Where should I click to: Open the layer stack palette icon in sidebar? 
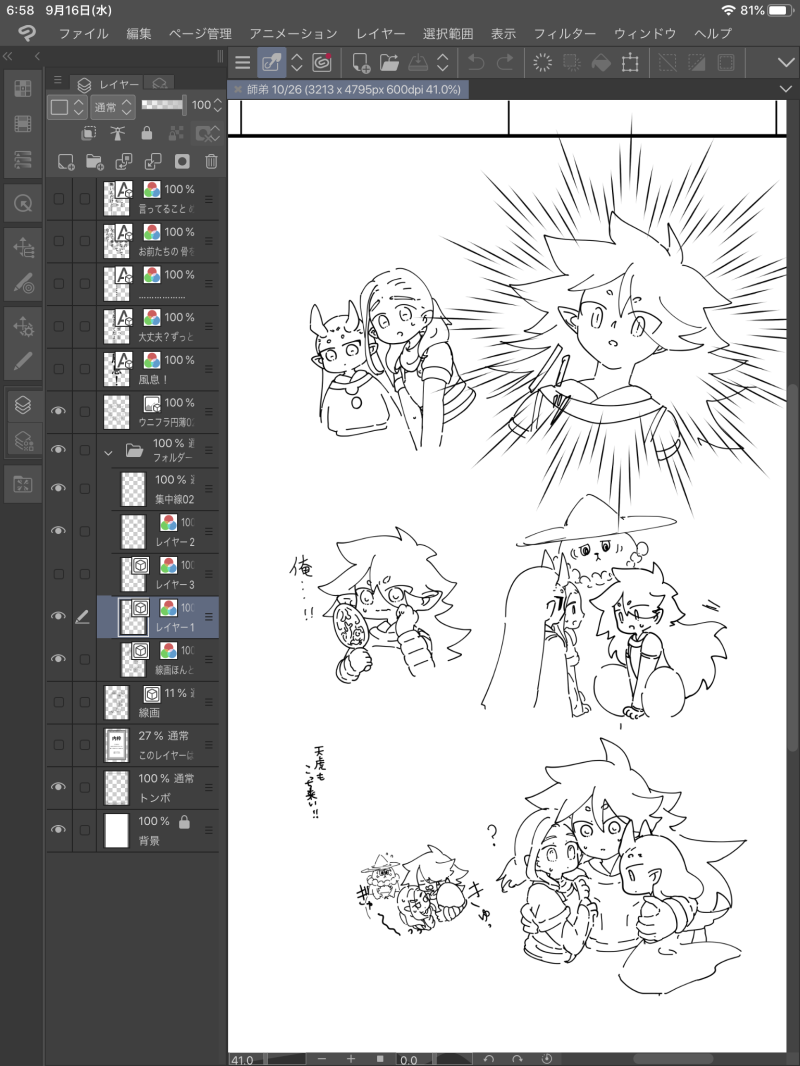23,405
